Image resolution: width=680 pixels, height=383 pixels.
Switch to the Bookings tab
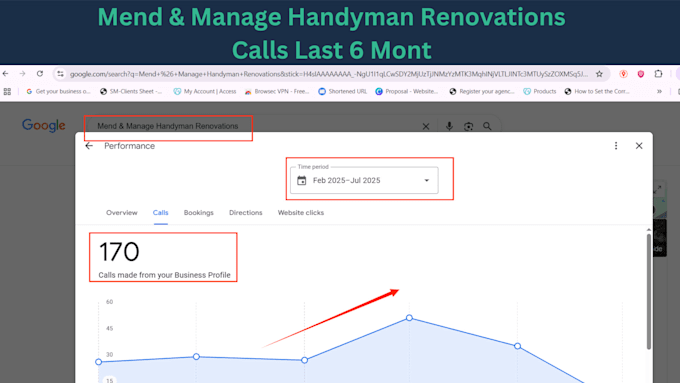(x=199, y=213)
